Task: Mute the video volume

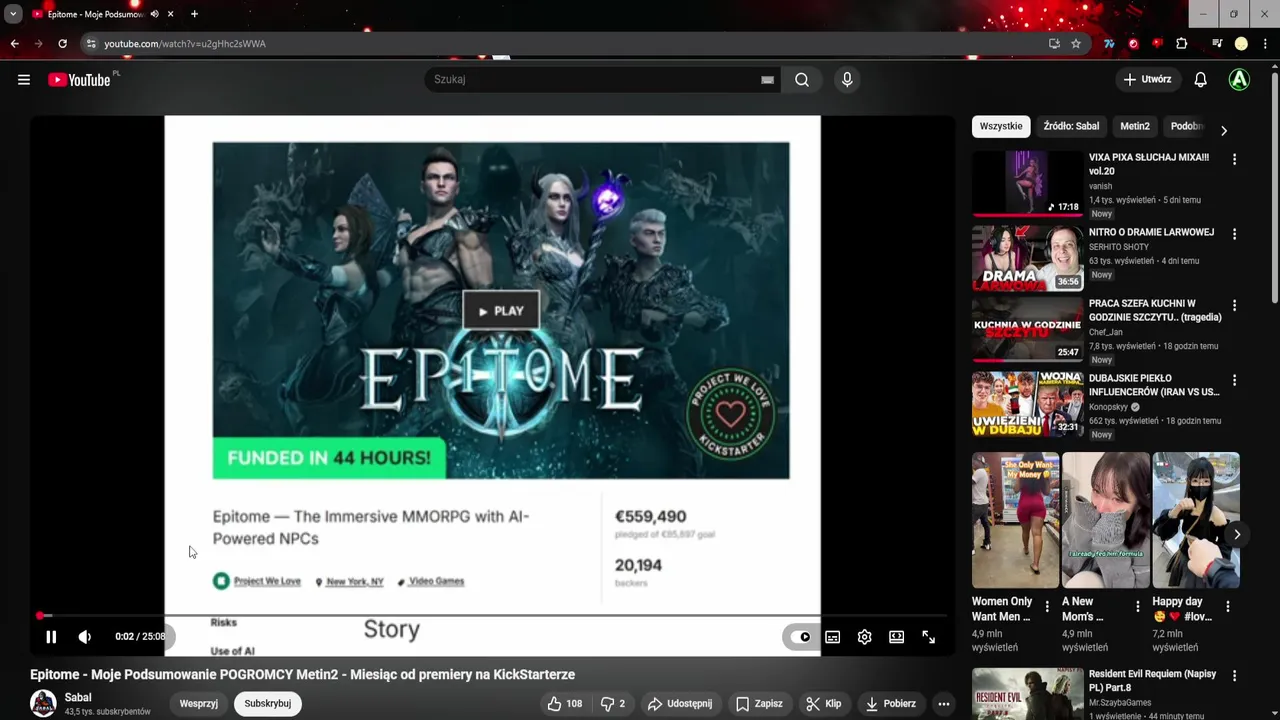Action: coord(85,636)
